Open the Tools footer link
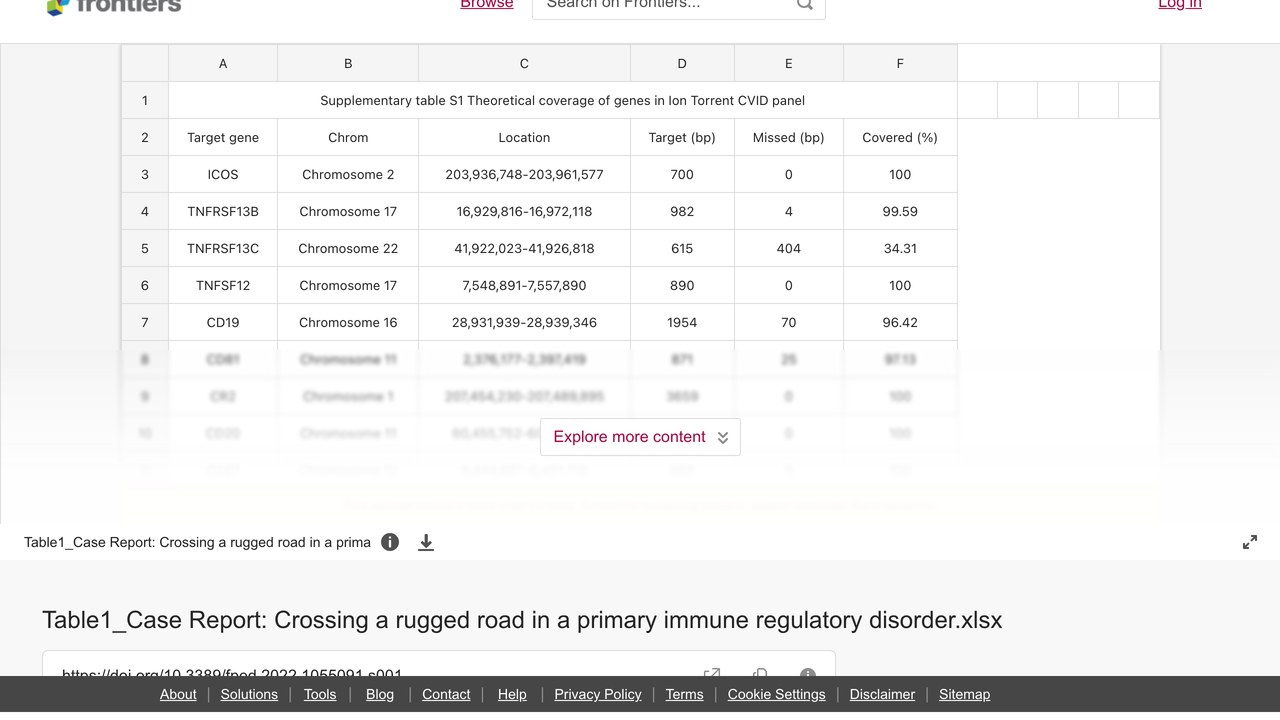Image resolution: width=1280 pixels, height=720 pixels. pyautogui.click(x=320, y=694)
